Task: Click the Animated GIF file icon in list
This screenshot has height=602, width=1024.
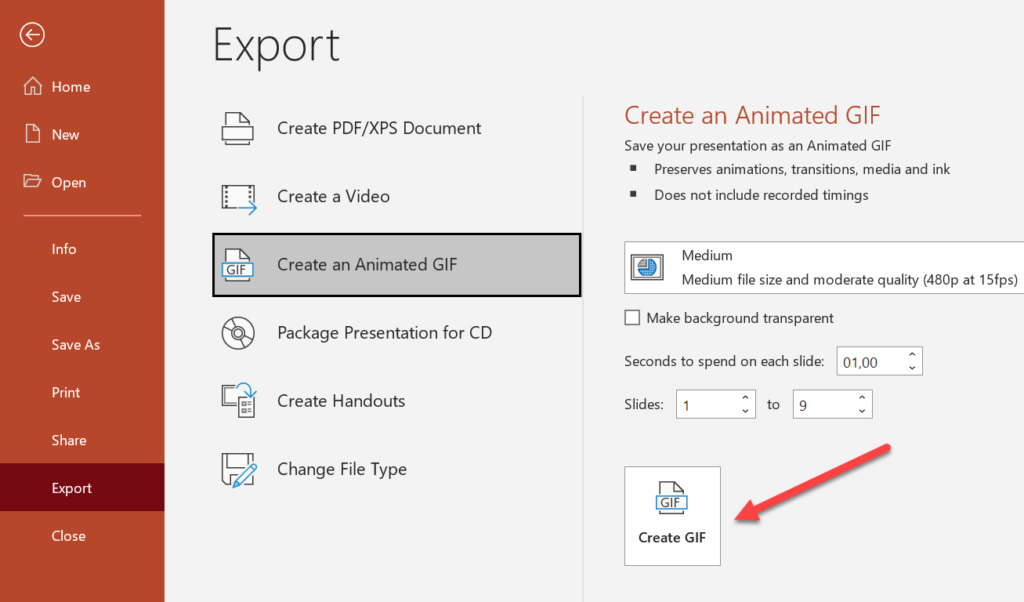Action: coord(238,264)
